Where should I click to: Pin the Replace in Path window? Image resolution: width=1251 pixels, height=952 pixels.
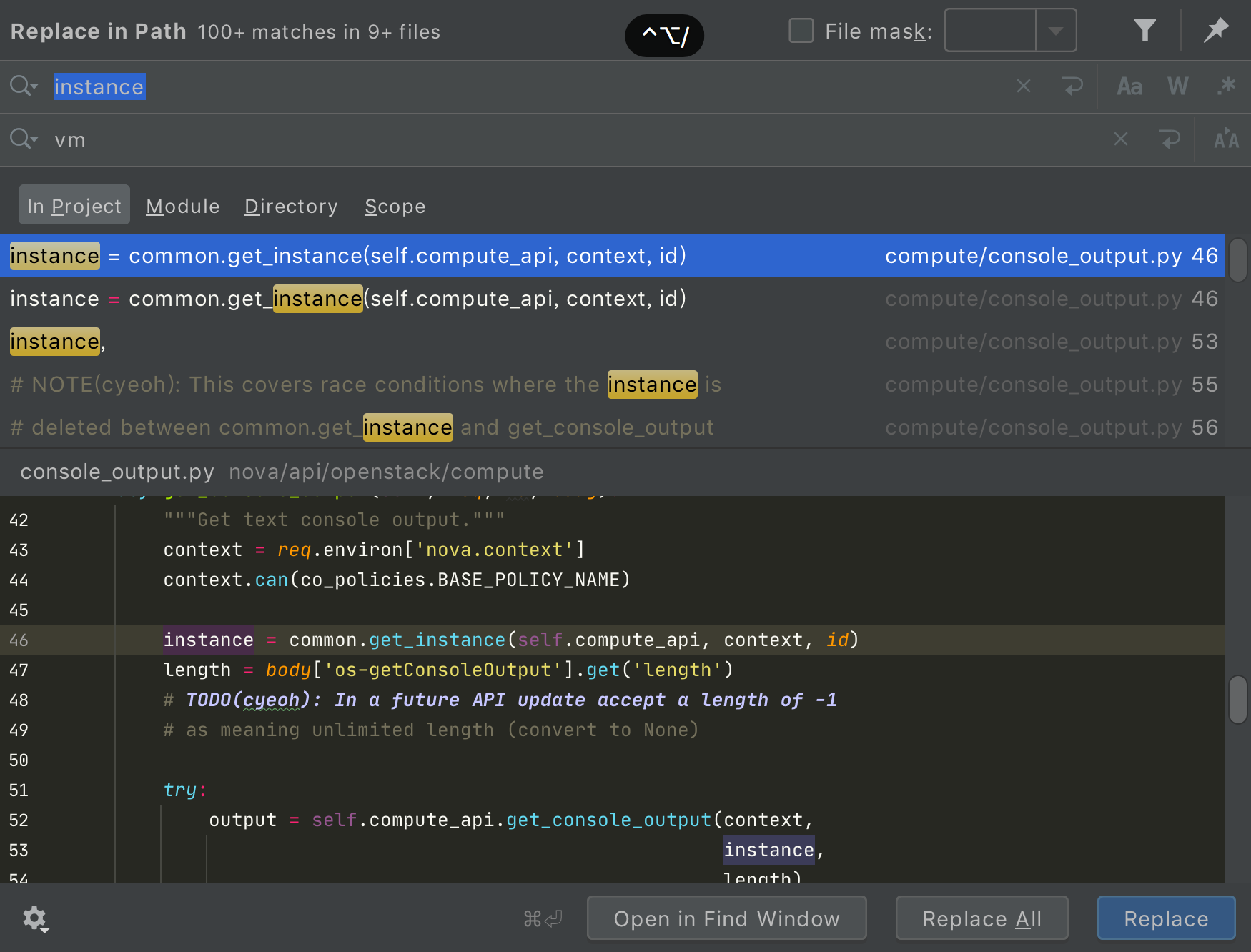tap(1215, 30)
